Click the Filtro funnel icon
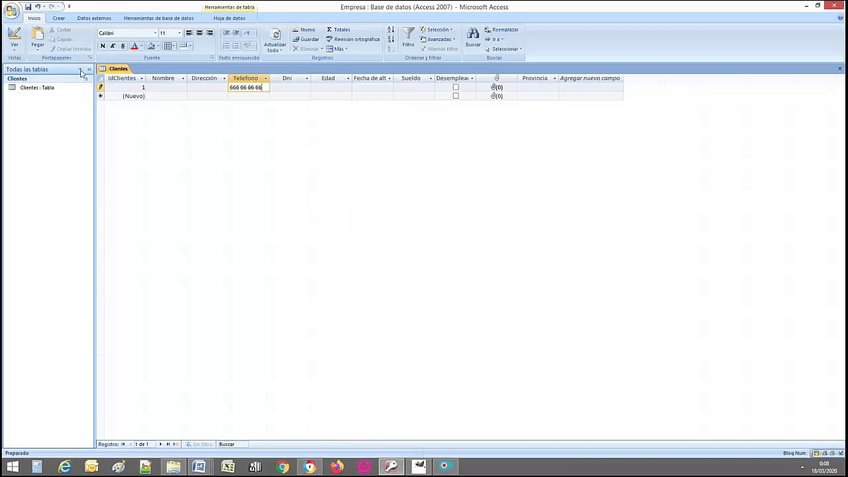Screen dimensions: 848x477 point(408,34)
